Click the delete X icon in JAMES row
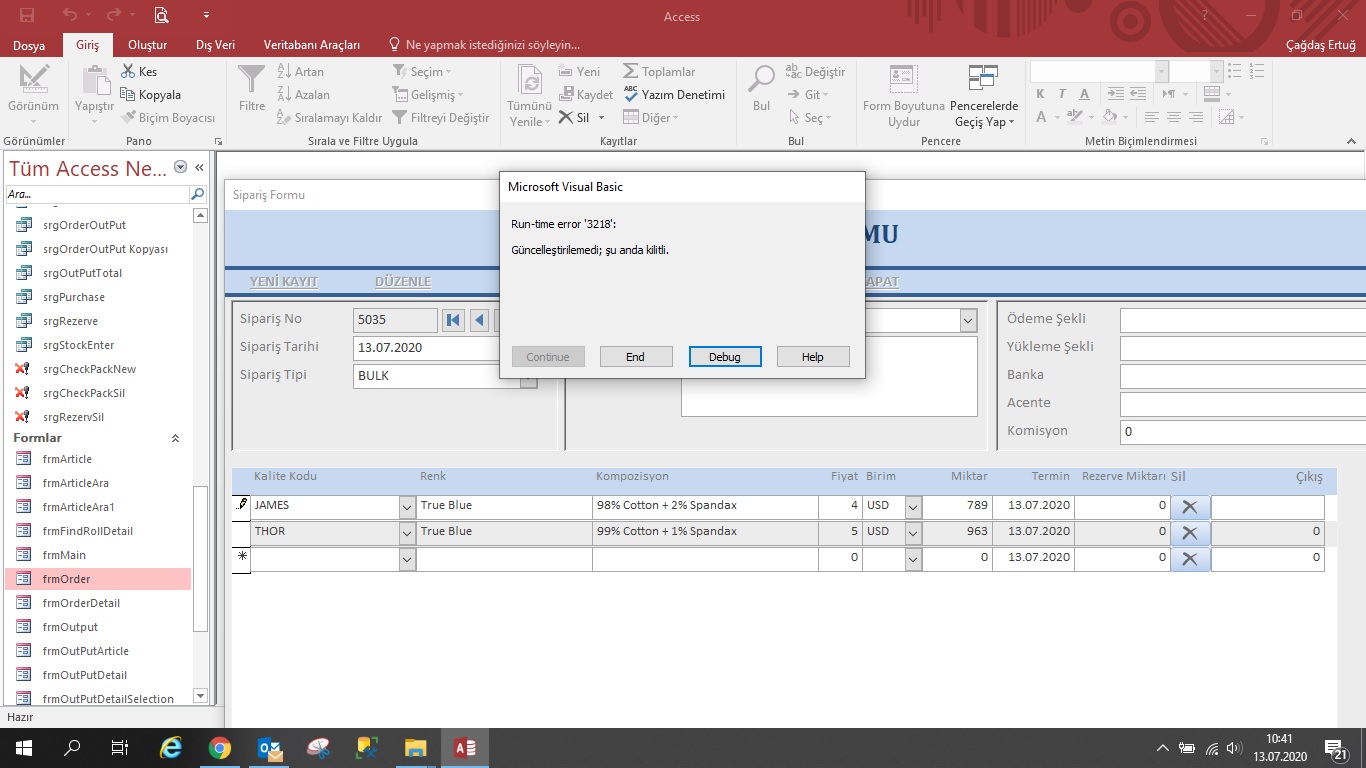 (x=1189, y=507)
